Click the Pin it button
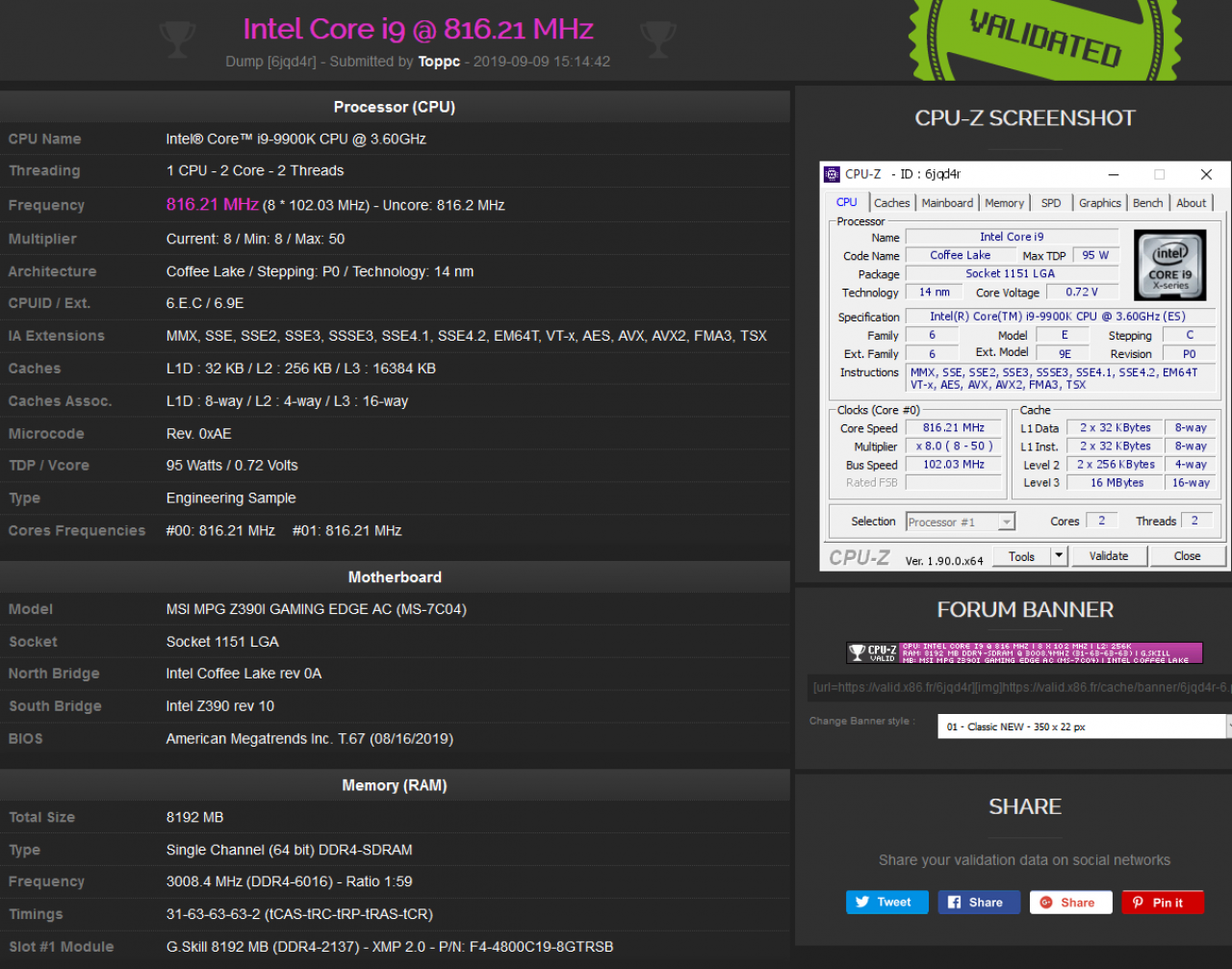This screenshot has width=1232, height=969. (x=1163, y=903)
